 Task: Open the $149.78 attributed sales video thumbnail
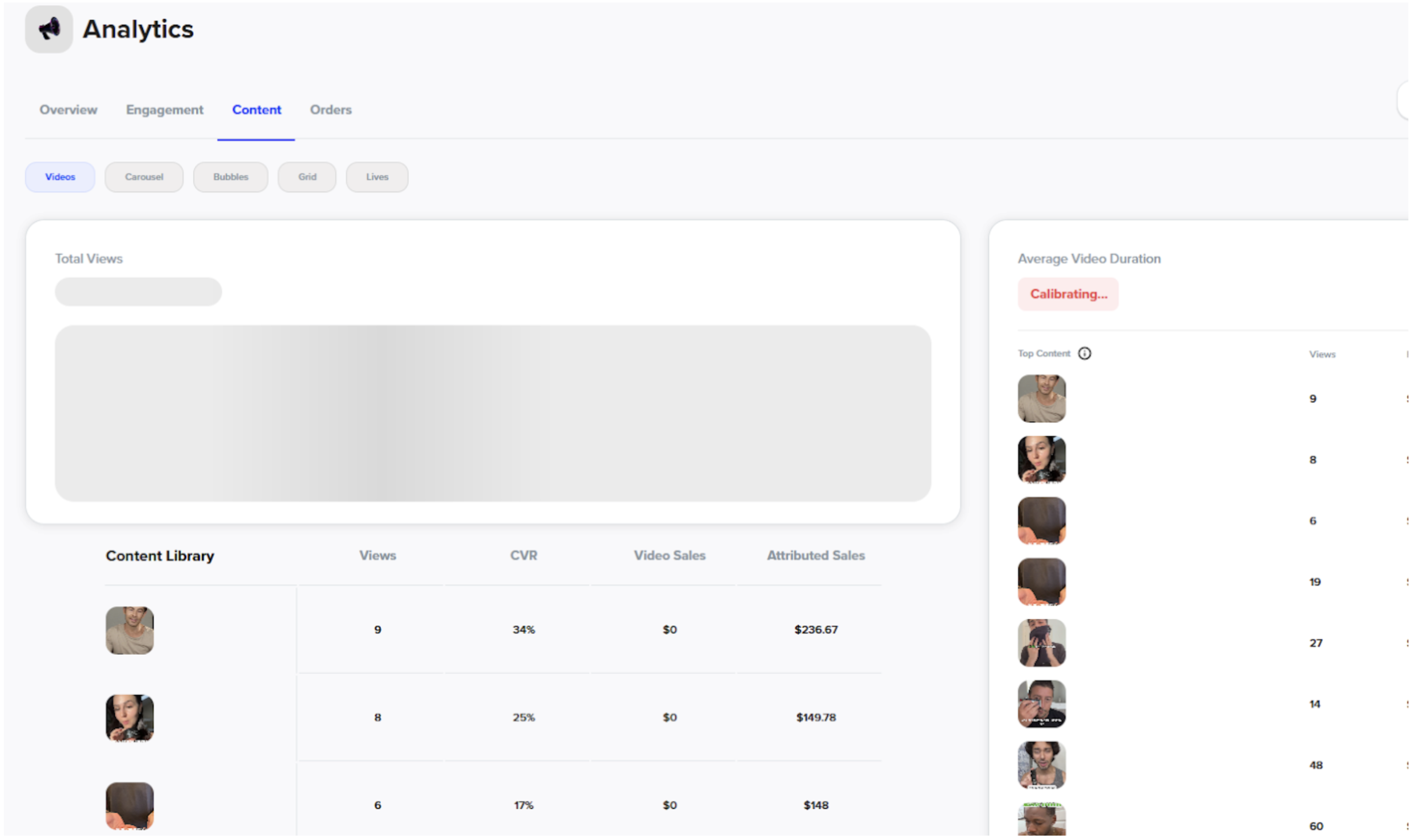[x=130, y=719]
